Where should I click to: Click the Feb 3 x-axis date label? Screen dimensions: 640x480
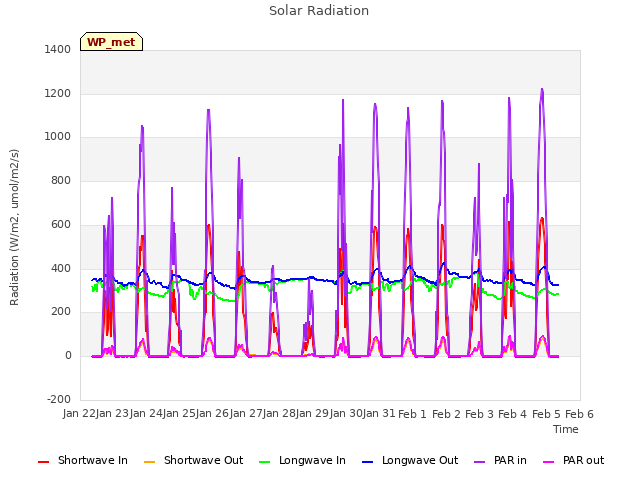[479, 414]
